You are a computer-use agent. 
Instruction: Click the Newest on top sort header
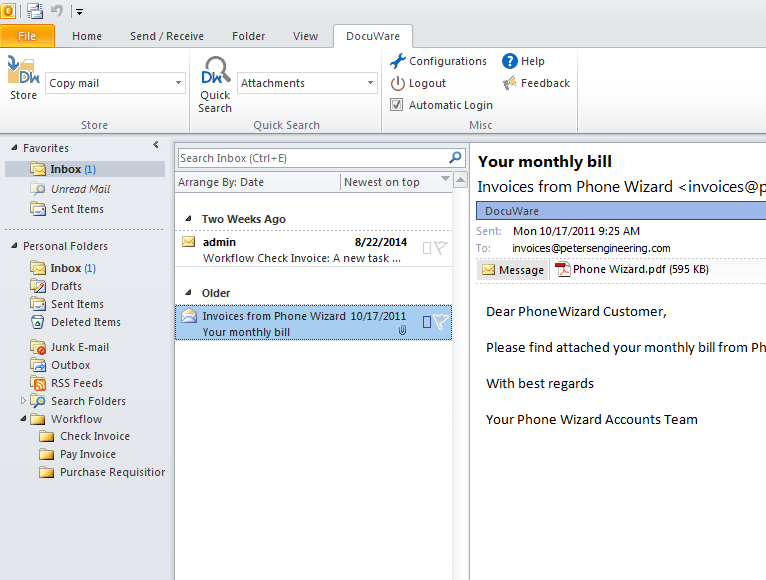[382, 182]
